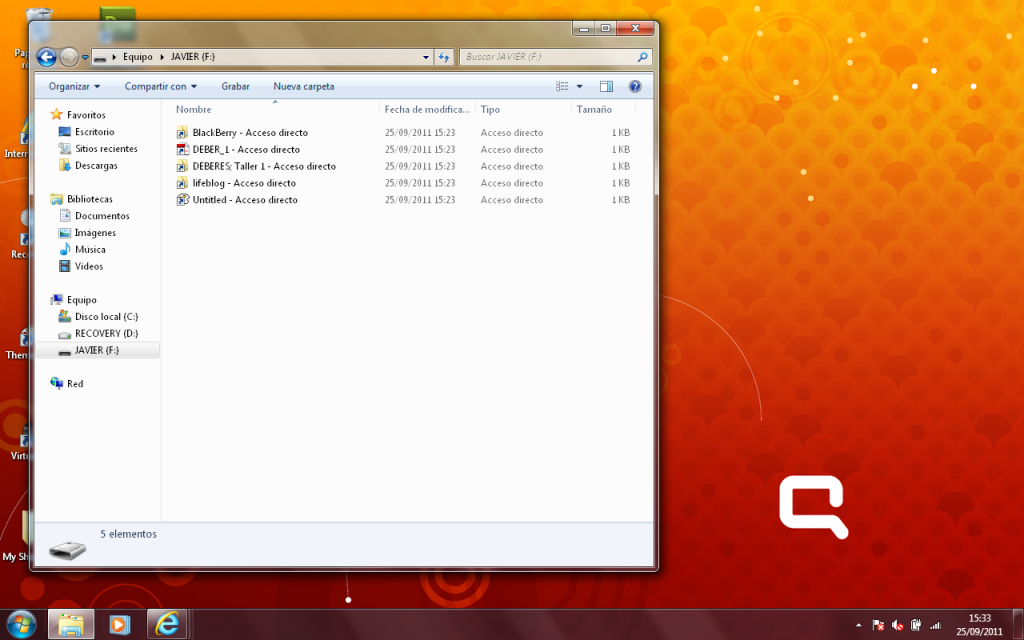Select Untitled - Acceso directo icon
The image size is (1024, 640).
(182, 200)
